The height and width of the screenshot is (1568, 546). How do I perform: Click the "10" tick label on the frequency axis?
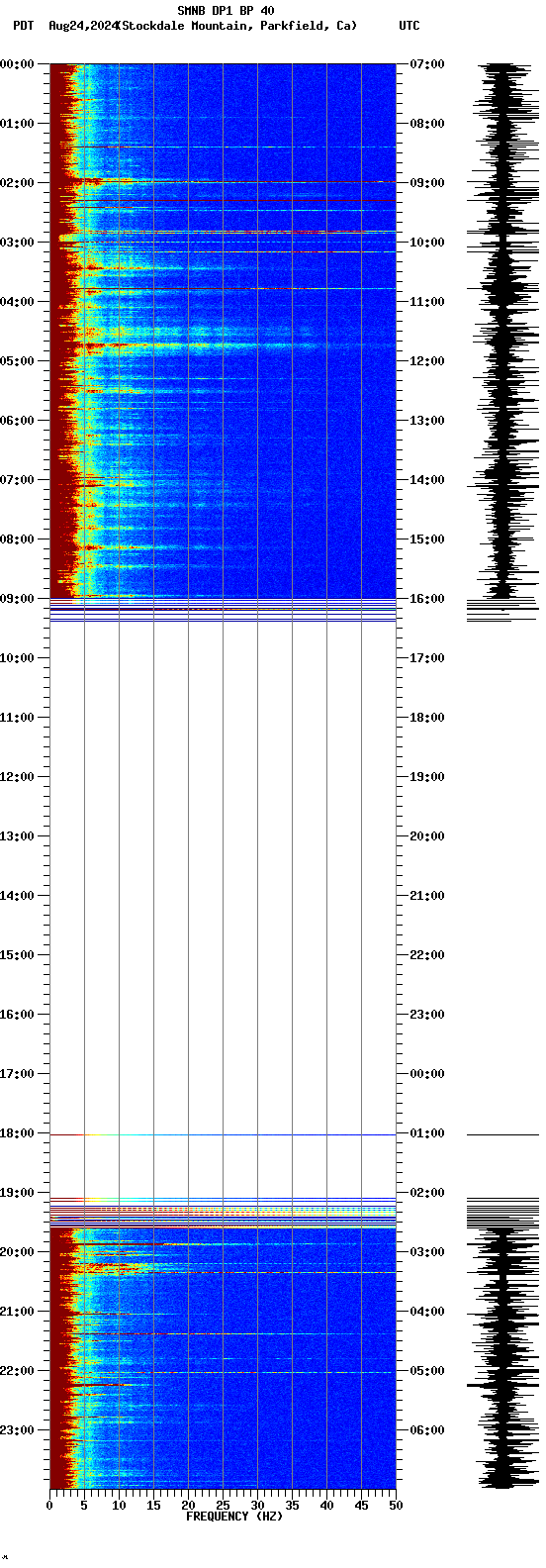(x=119, y=1506)
